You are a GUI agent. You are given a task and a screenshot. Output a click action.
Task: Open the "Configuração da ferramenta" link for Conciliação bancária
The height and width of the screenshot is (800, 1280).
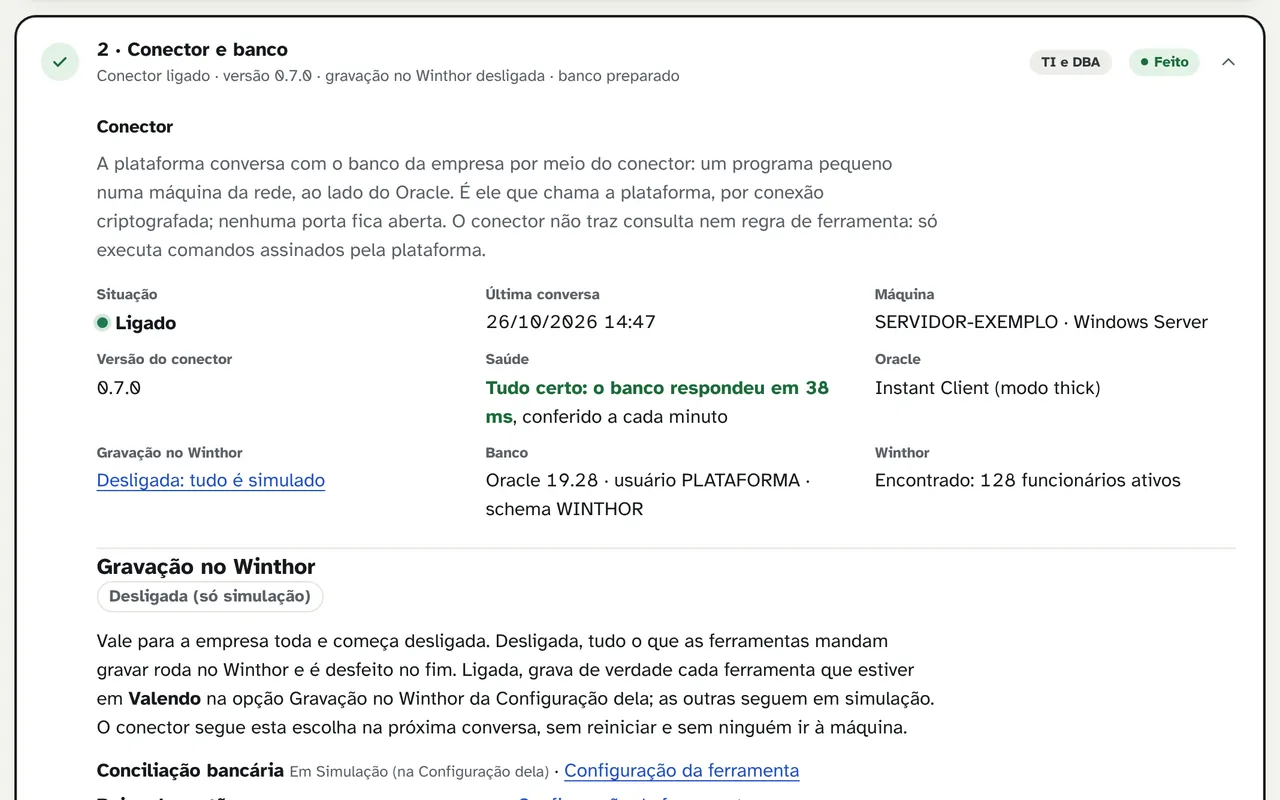682,771
